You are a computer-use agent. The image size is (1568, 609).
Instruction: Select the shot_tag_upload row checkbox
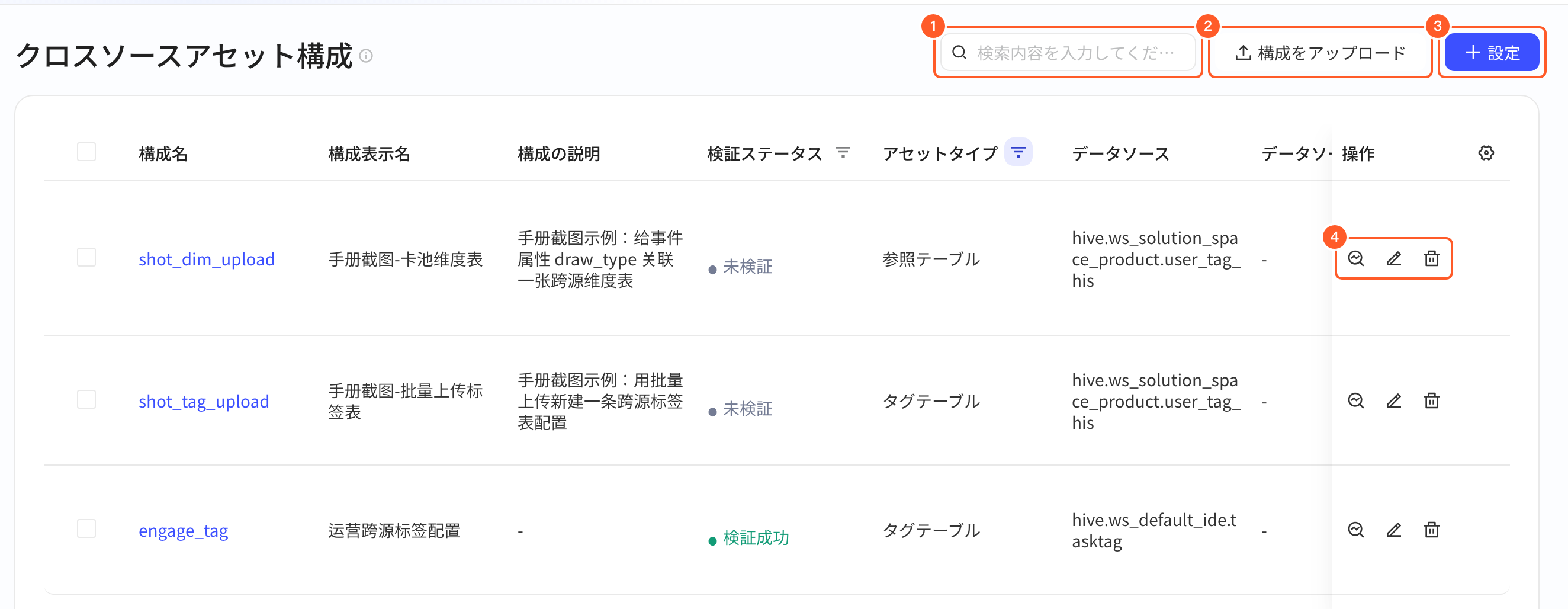[x=86, y=399]
